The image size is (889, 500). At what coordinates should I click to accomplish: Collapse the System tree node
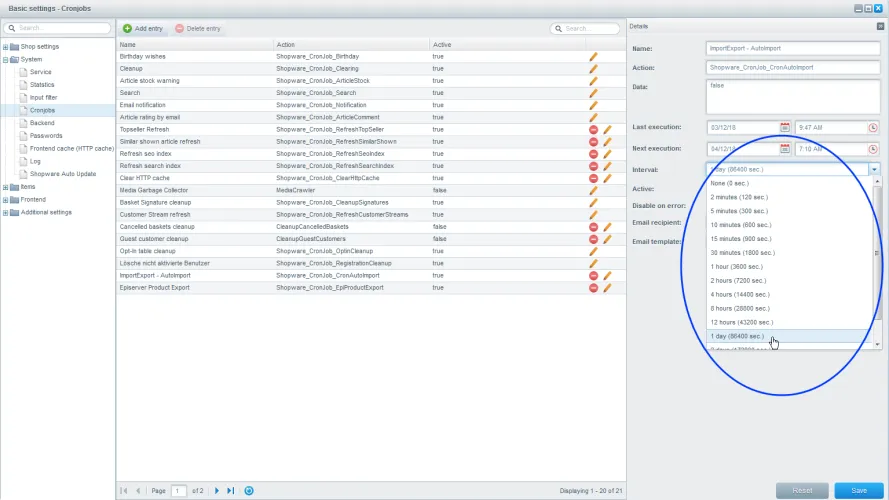pos(6,60)
